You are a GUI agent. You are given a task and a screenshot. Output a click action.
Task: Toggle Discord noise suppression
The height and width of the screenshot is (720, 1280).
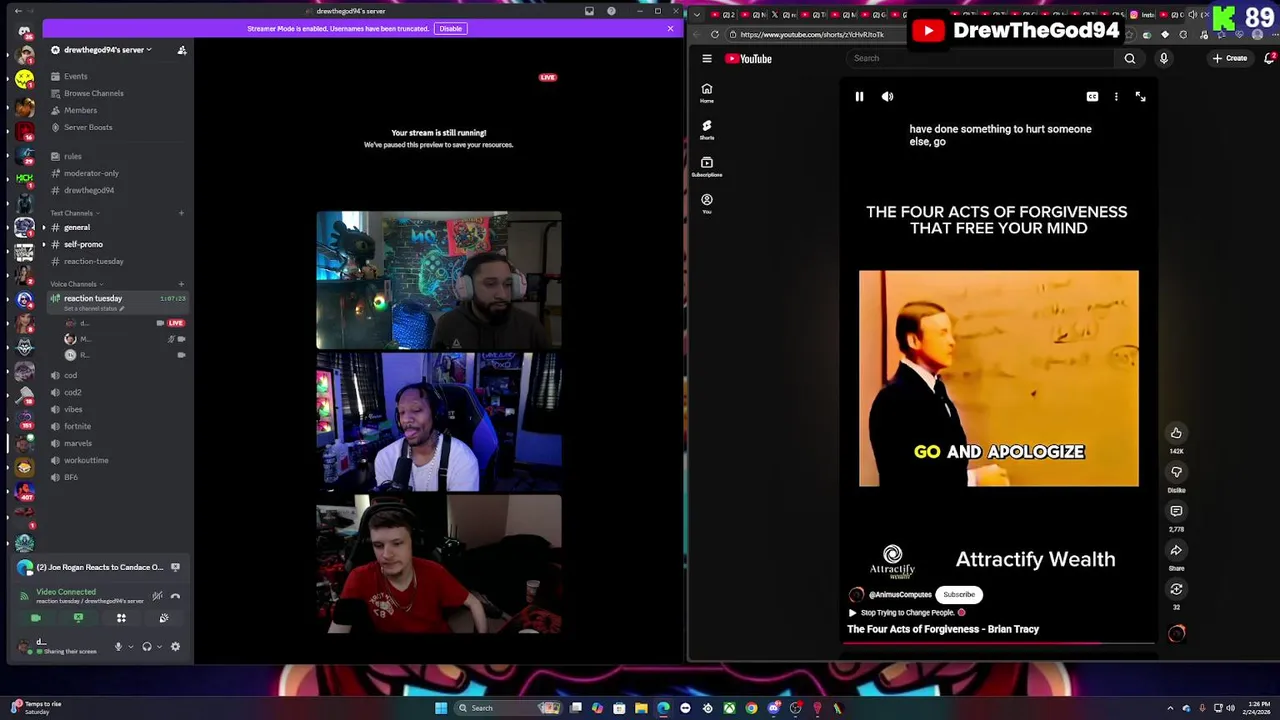click(x=157, y=596)
